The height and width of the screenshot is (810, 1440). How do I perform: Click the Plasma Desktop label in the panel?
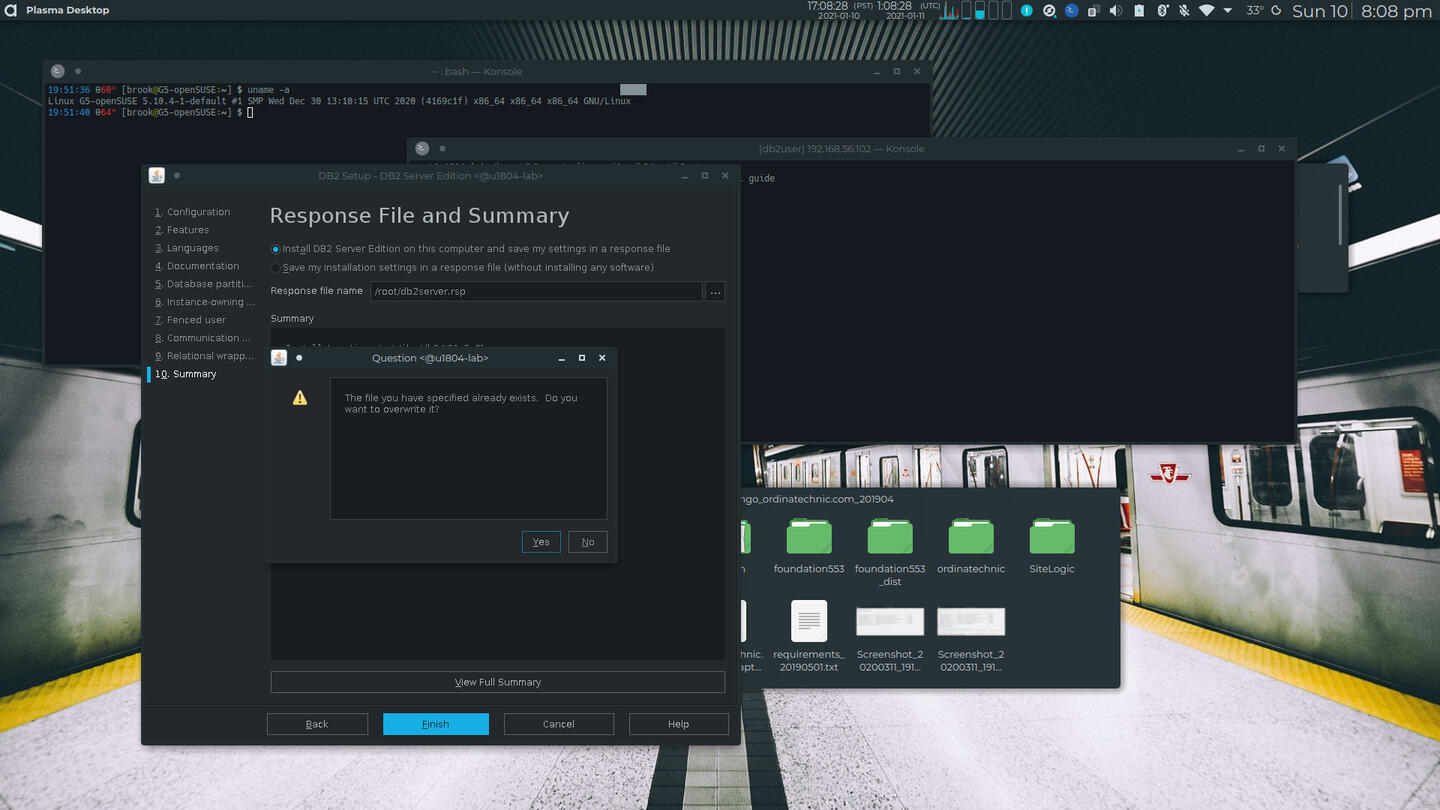(68, 10)
